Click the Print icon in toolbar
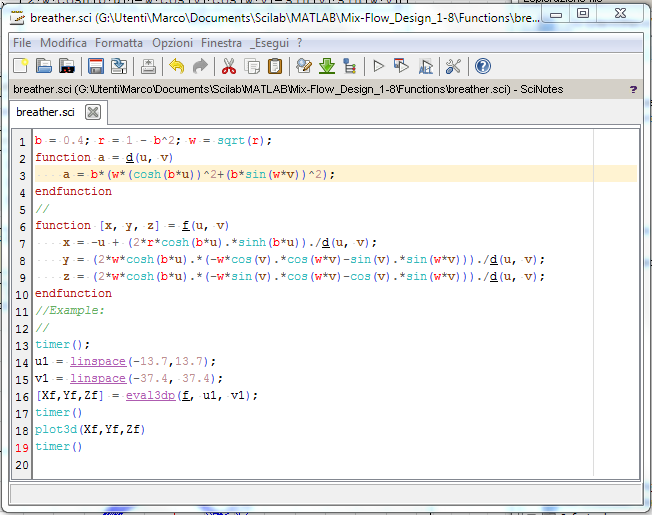Screen dimensions: 652x515 click(x=148, y=66)
